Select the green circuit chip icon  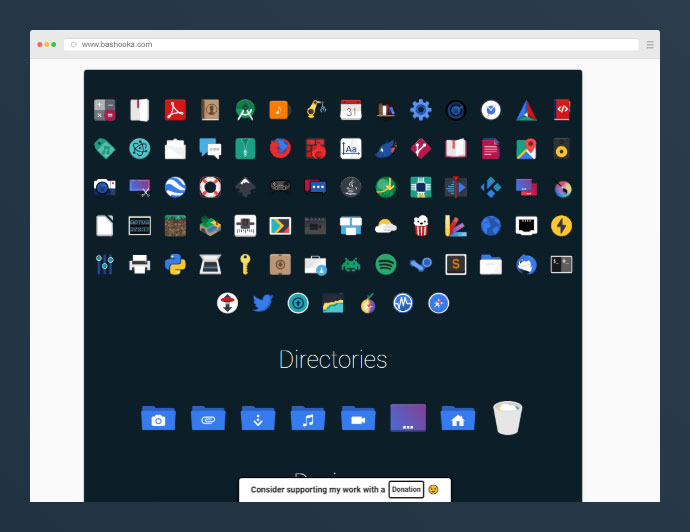click(x=421, y=187)
